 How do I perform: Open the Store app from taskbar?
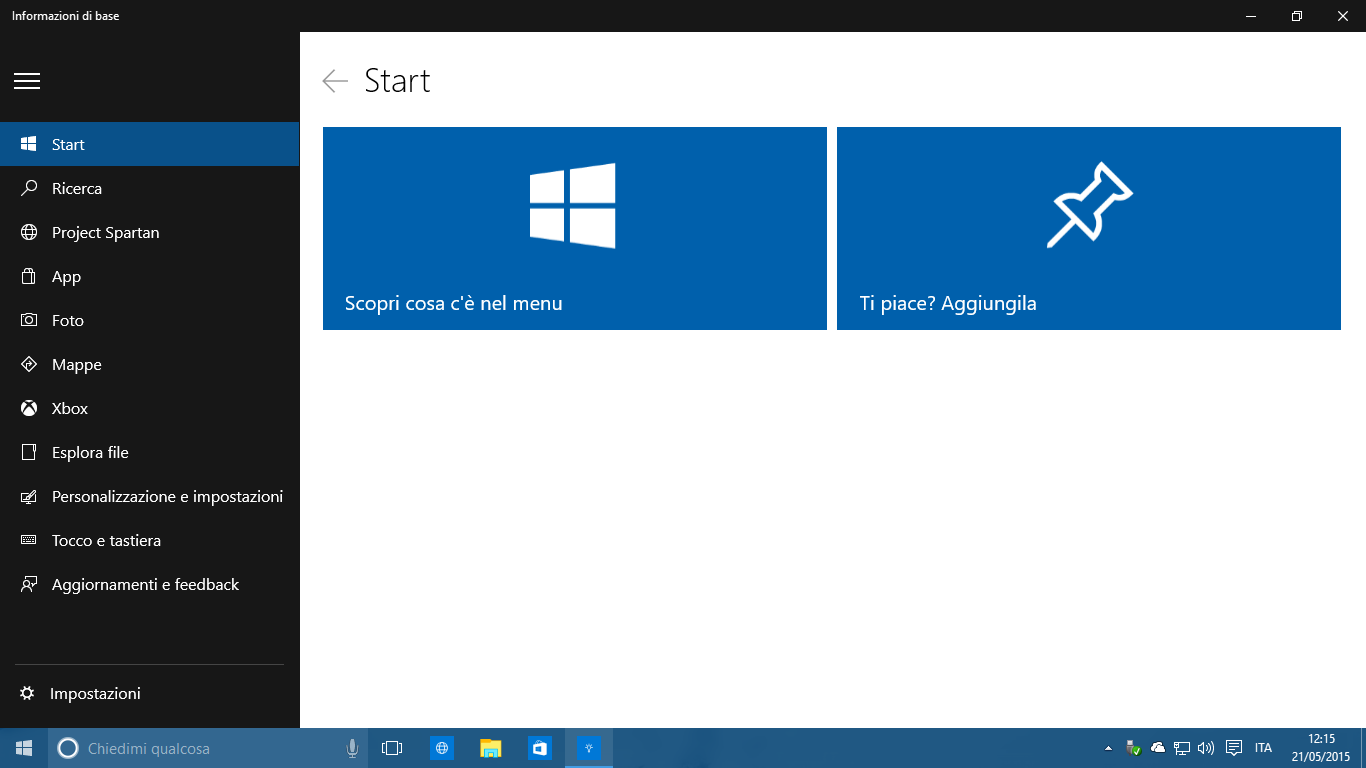[540, 748]
